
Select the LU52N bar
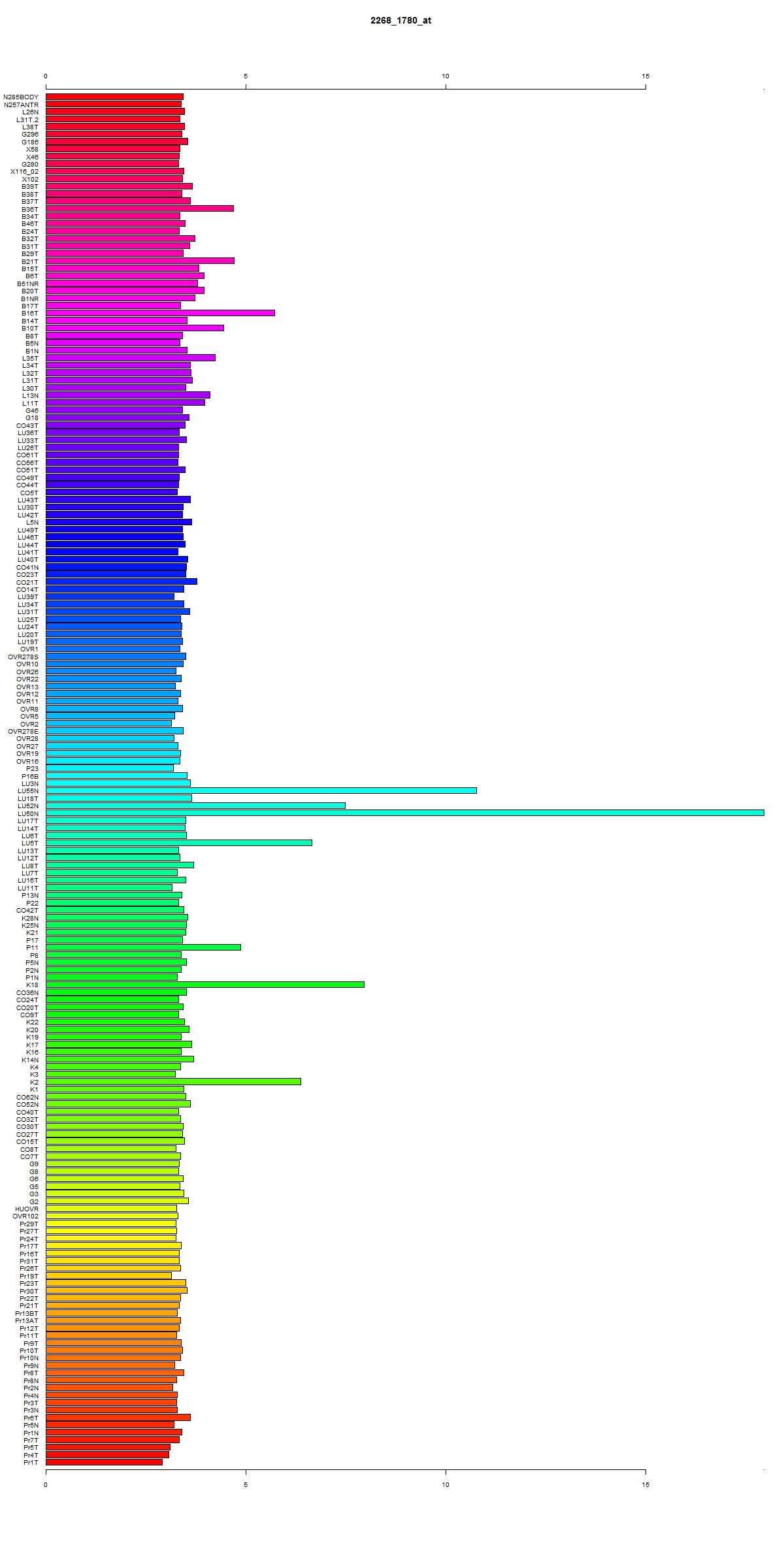195,806
